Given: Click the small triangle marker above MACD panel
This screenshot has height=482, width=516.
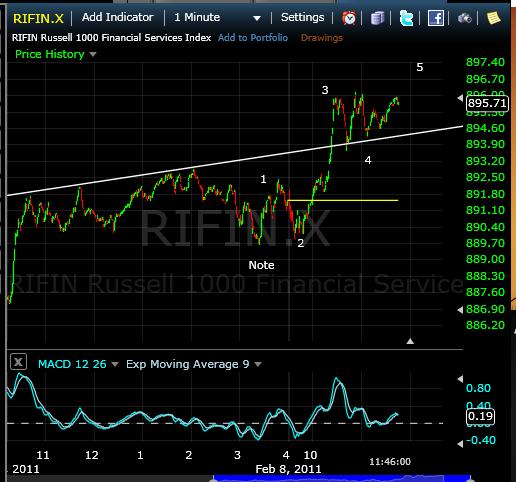Looking at the screenshot, I should coord(410,341).
